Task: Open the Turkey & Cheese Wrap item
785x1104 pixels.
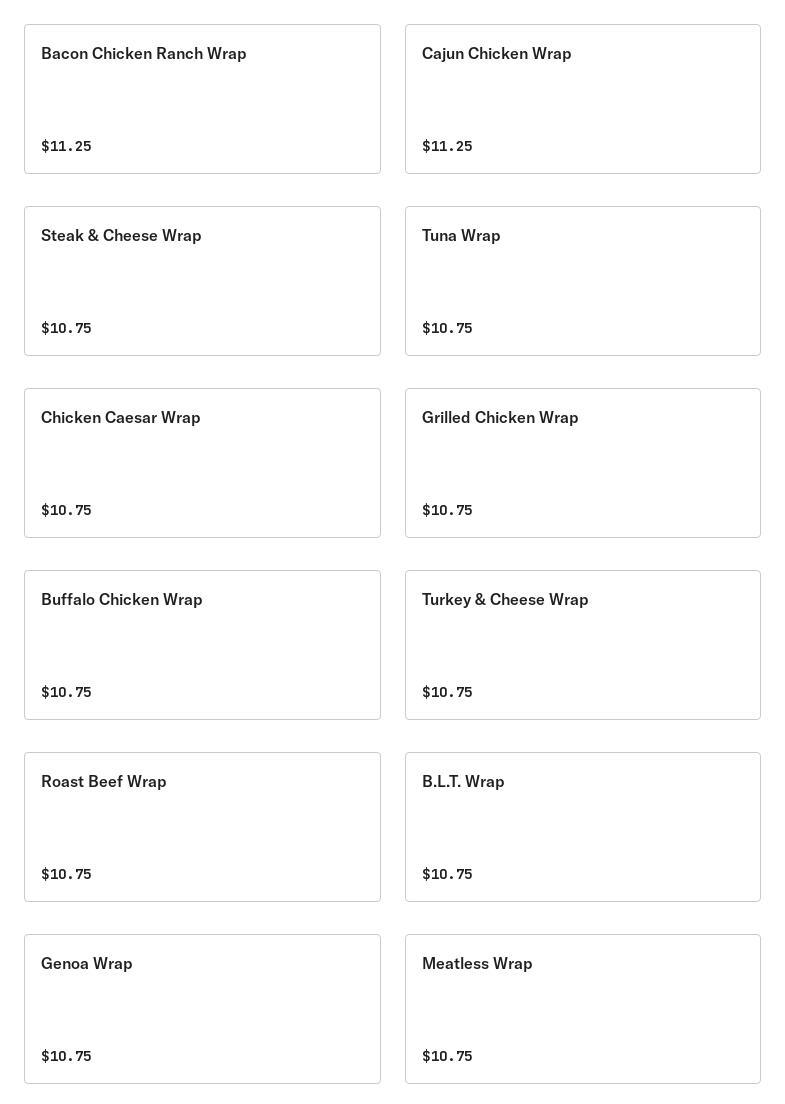Action: [582, 645]
